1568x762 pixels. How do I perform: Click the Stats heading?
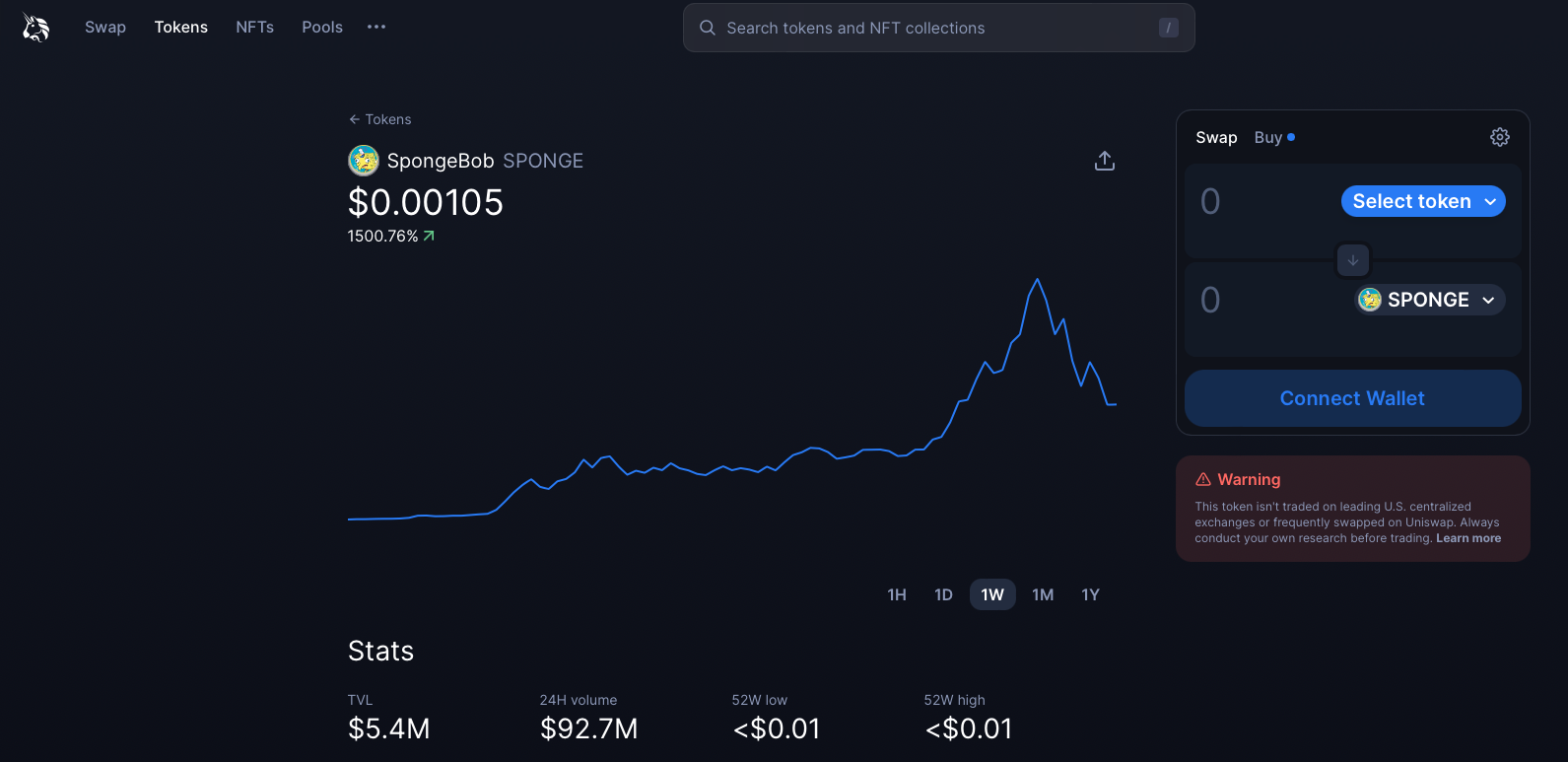click(x=381, y=651)
